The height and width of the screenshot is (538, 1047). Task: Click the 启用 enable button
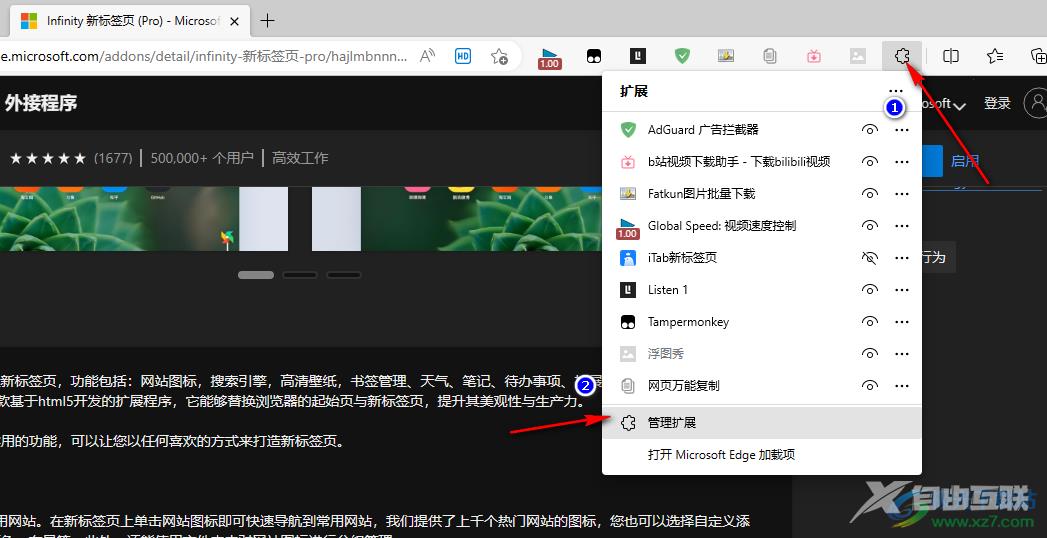tap(965, 161)
